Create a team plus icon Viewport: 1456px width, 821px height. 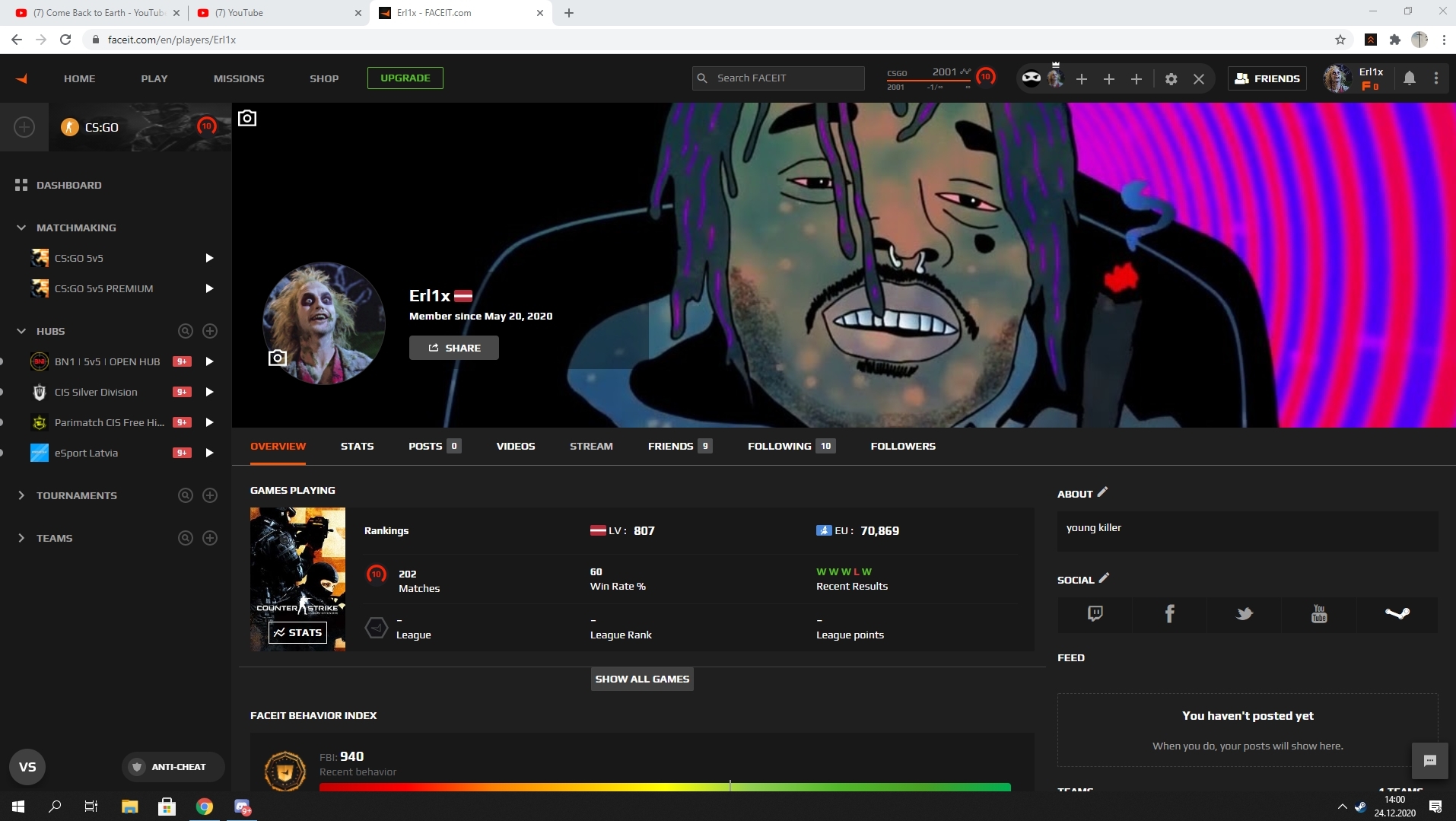coord(210,538)
